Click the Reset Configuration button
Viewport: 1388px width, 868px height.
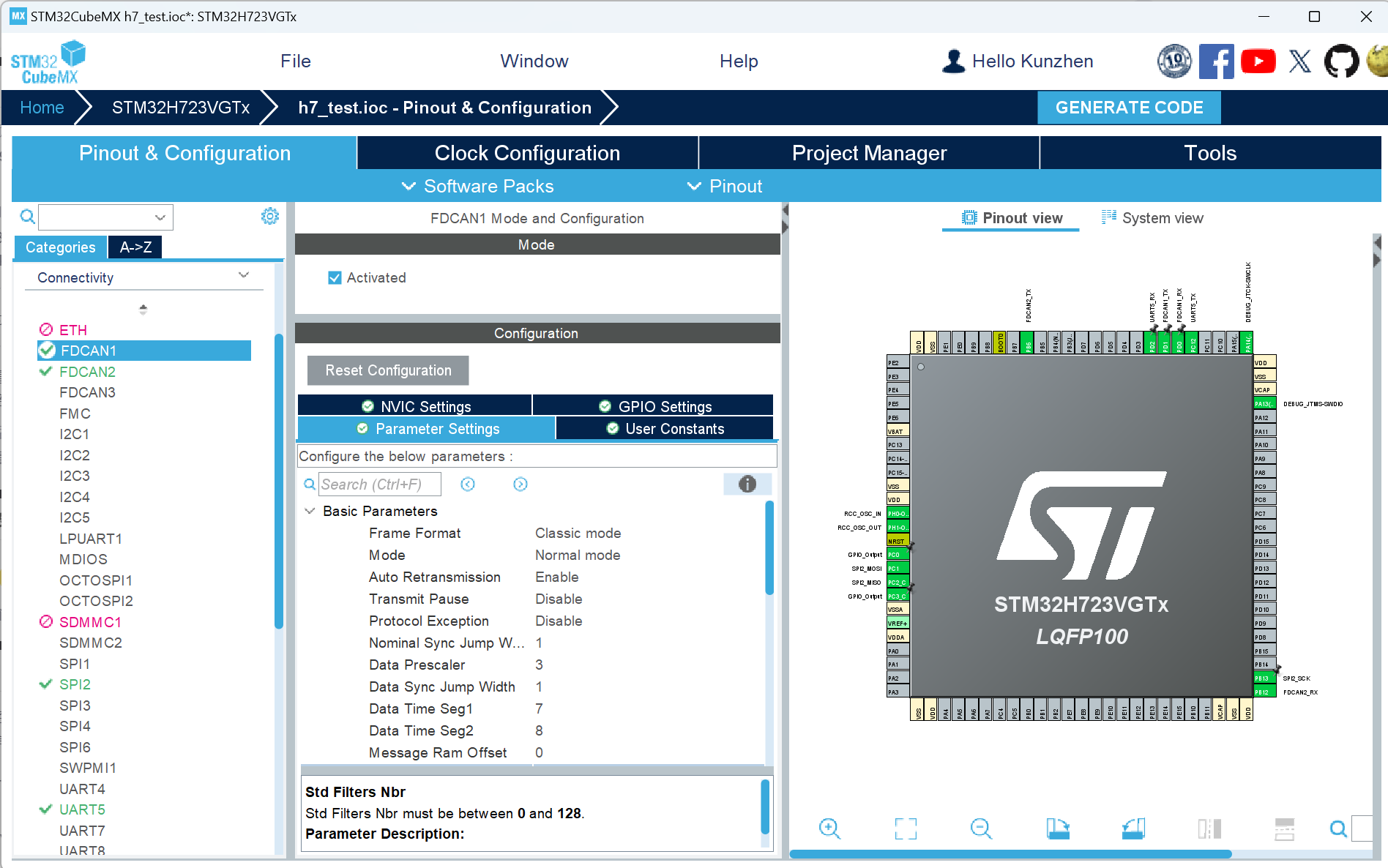[388, 370]
